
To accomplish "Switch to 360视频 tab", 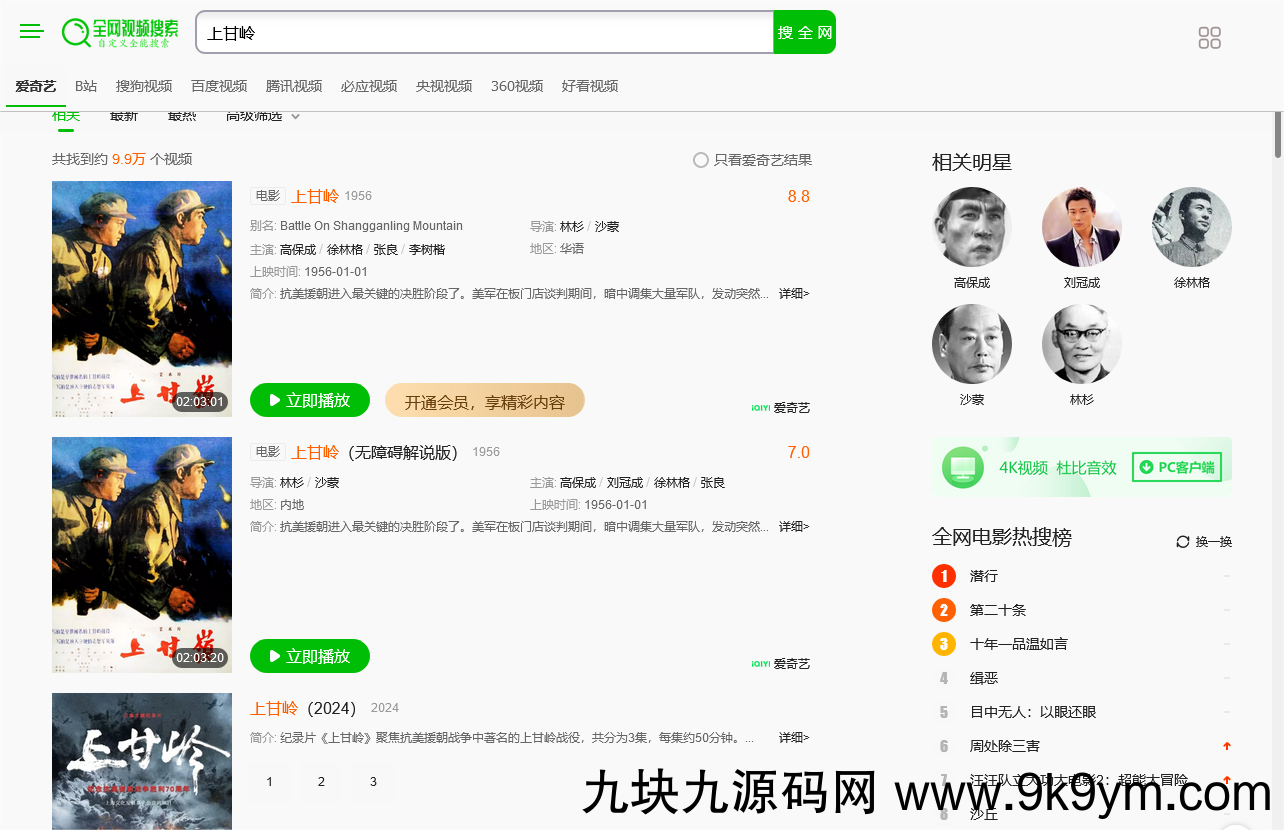I will pyautogui.click(x=517, y=86).
